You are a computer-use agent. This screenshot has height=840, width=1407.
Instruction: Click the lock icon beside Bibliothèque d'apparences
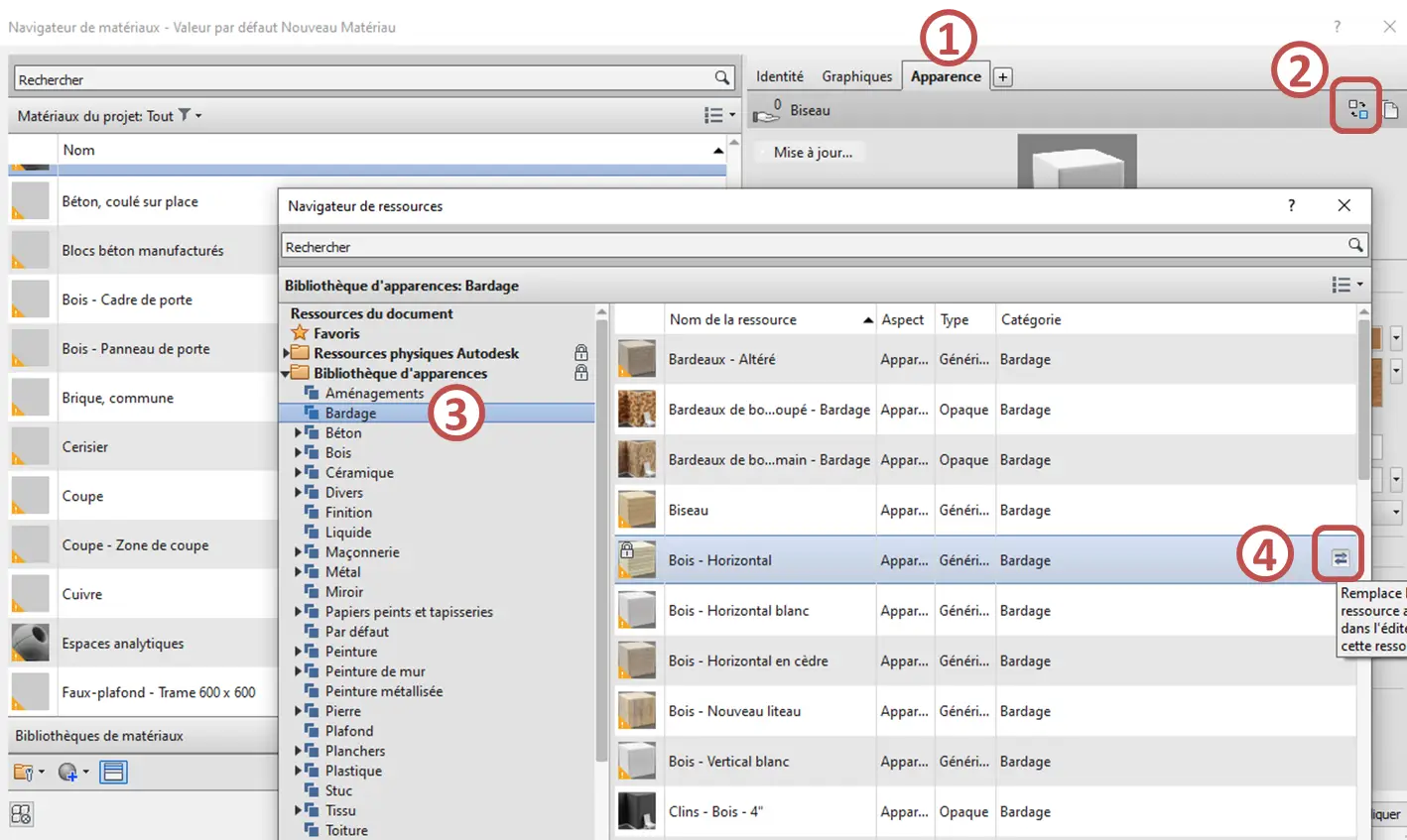pos(581,373)
